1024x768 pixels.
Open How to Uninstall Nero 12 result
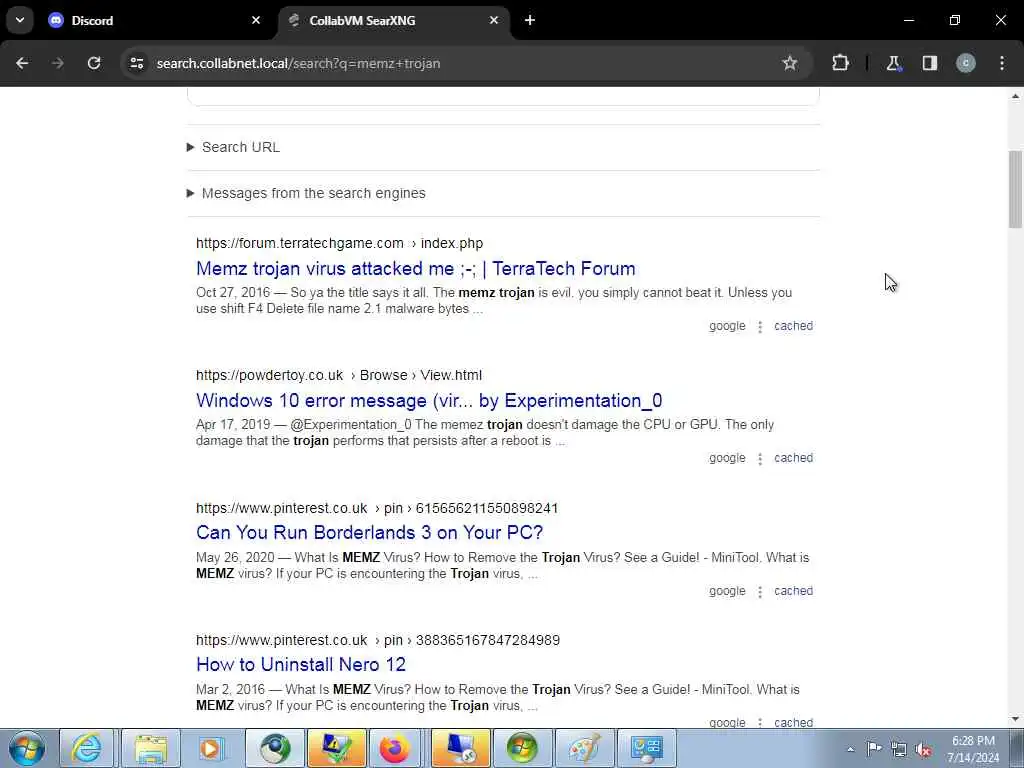[301, 664]
